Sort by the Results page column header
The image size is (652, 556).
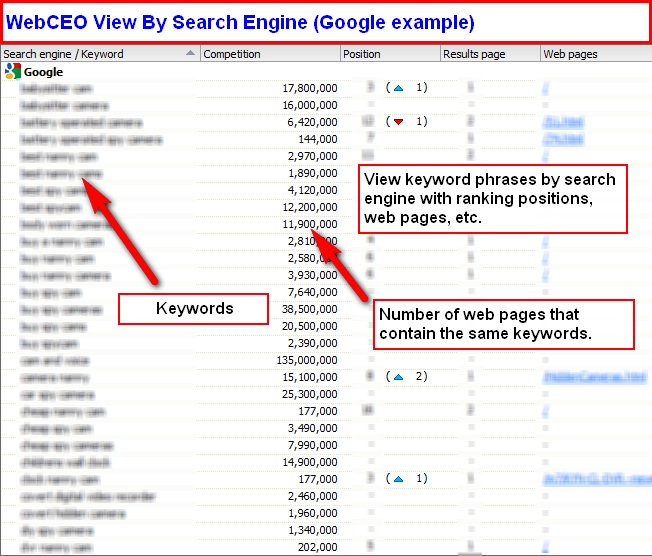(490, 54)
